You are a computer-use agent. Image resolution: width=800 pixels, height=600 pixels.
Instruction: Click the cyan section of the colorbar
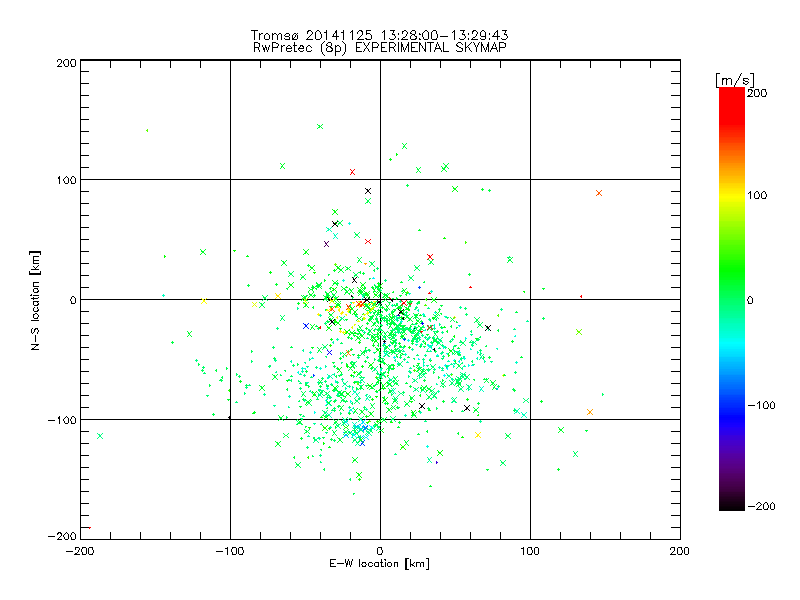coord(732,345)
